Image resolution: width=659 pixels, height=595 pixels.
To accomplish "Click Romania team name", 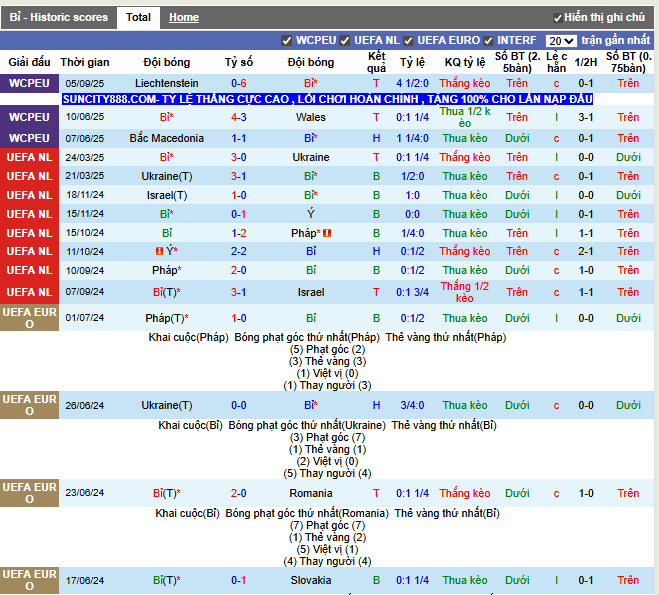I will [x=311, y=493].
